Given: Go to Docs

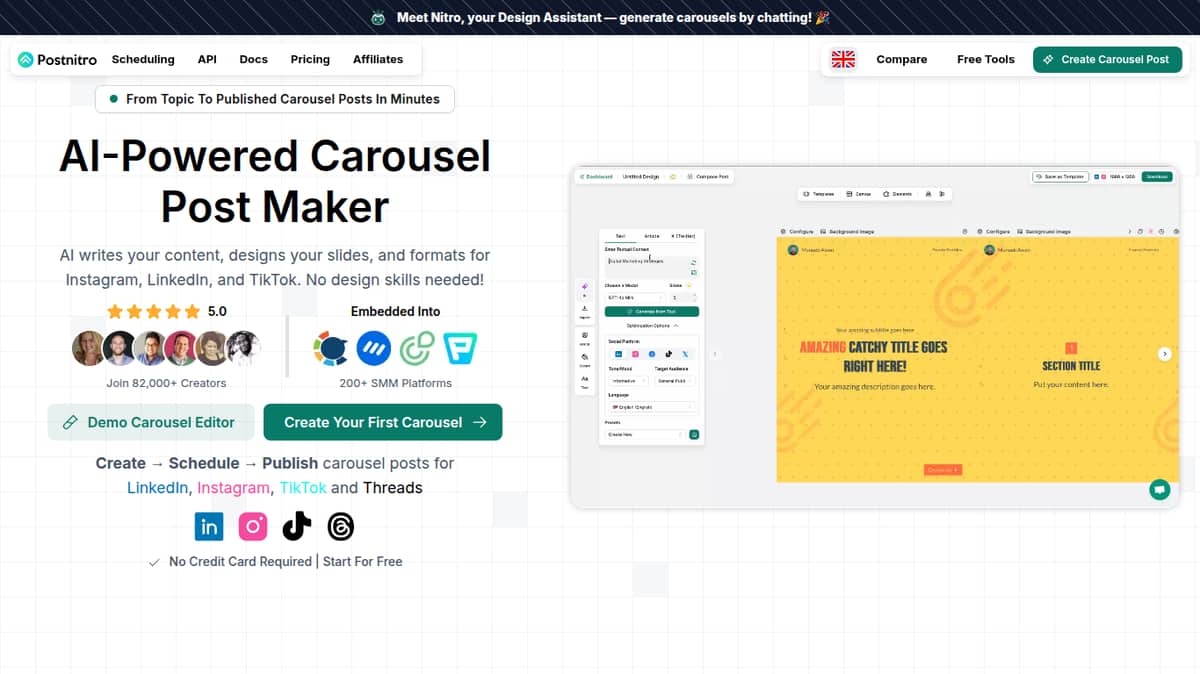Looking at the screenshot, I should pos(253,59).
